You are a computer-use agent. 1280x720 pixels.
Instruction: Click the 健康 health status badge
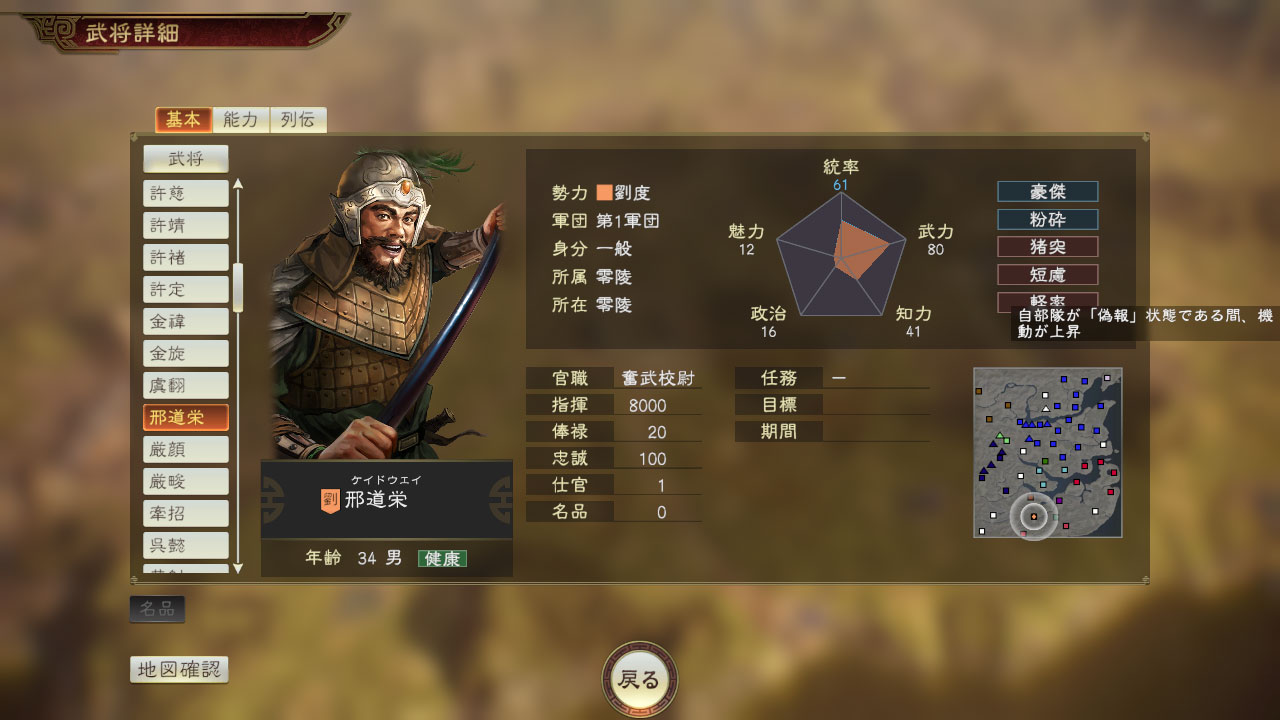point(442,559)
